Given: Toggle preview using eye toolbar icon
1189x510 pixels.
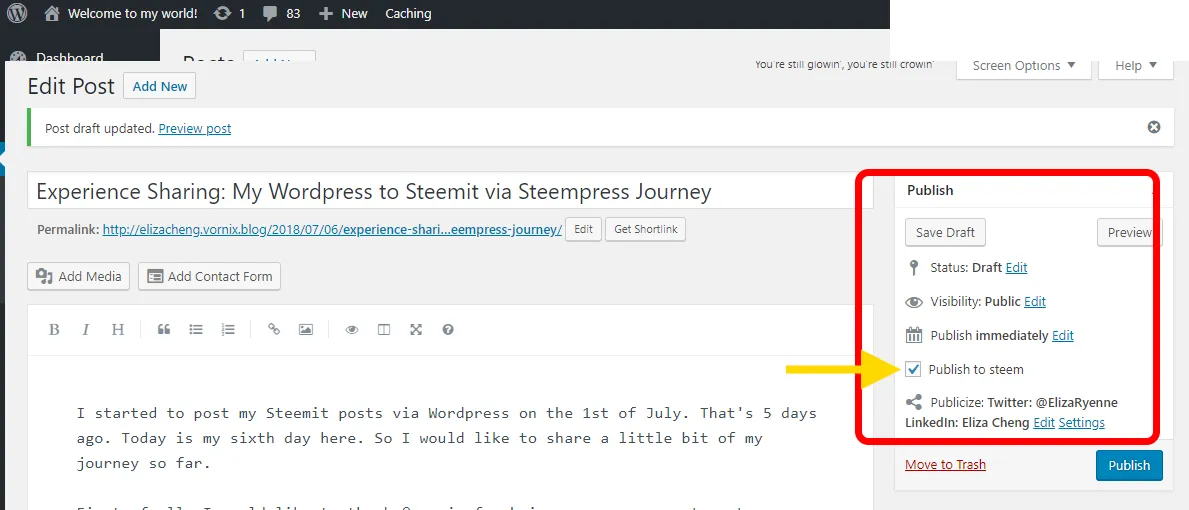Looking at the screenshot, I should 351,330.
